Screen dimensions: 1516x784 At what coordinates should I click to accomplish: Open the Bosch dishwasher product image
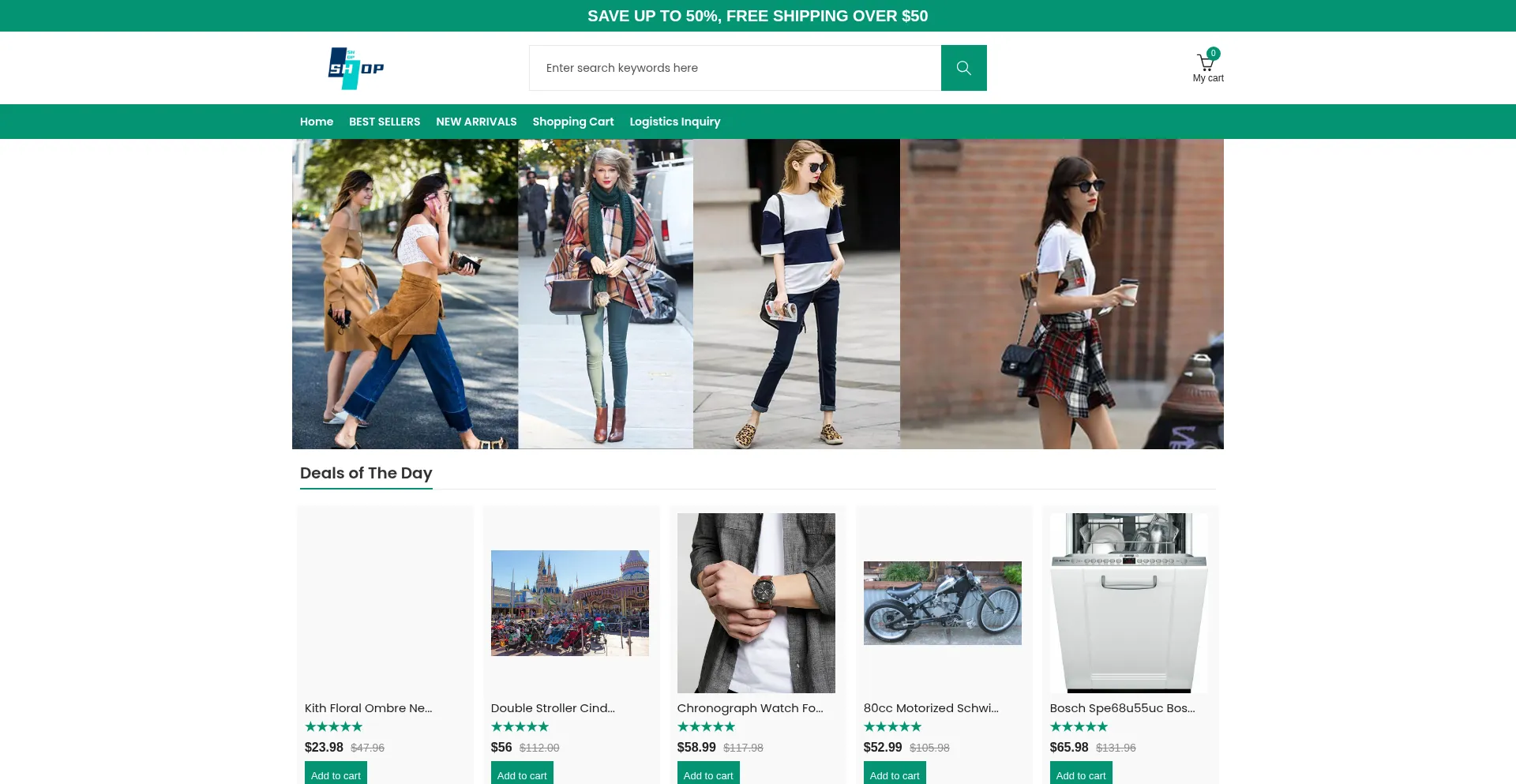[1128, 603]
